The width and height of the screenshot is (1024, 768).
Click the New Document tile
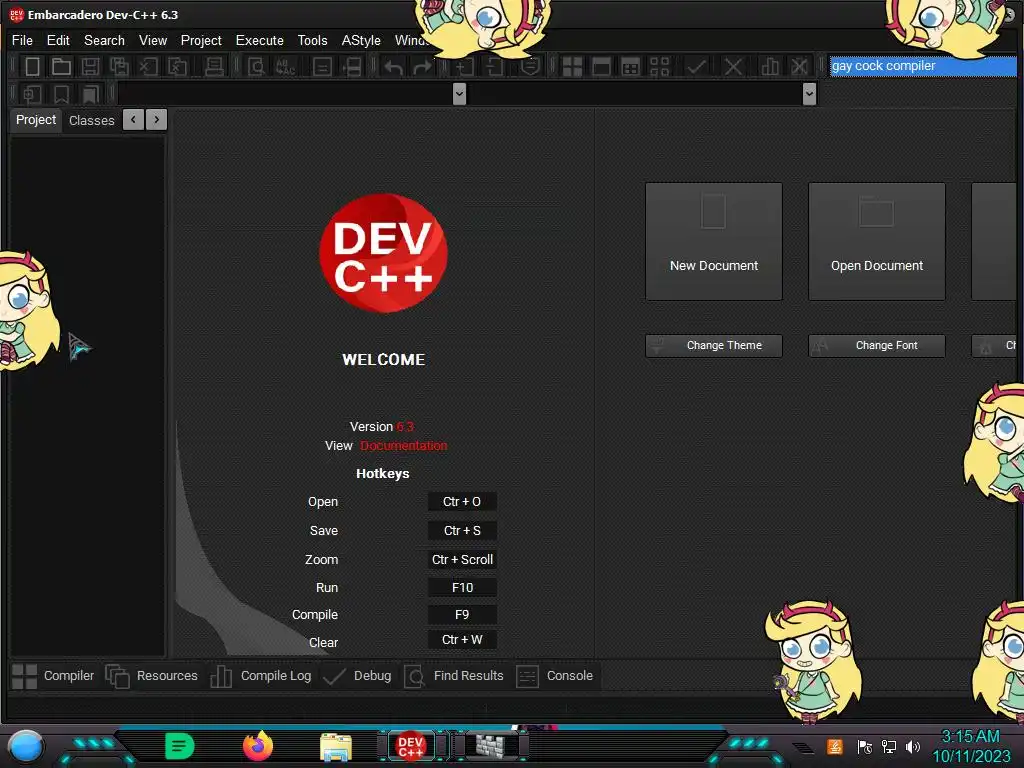click(714, 242)
